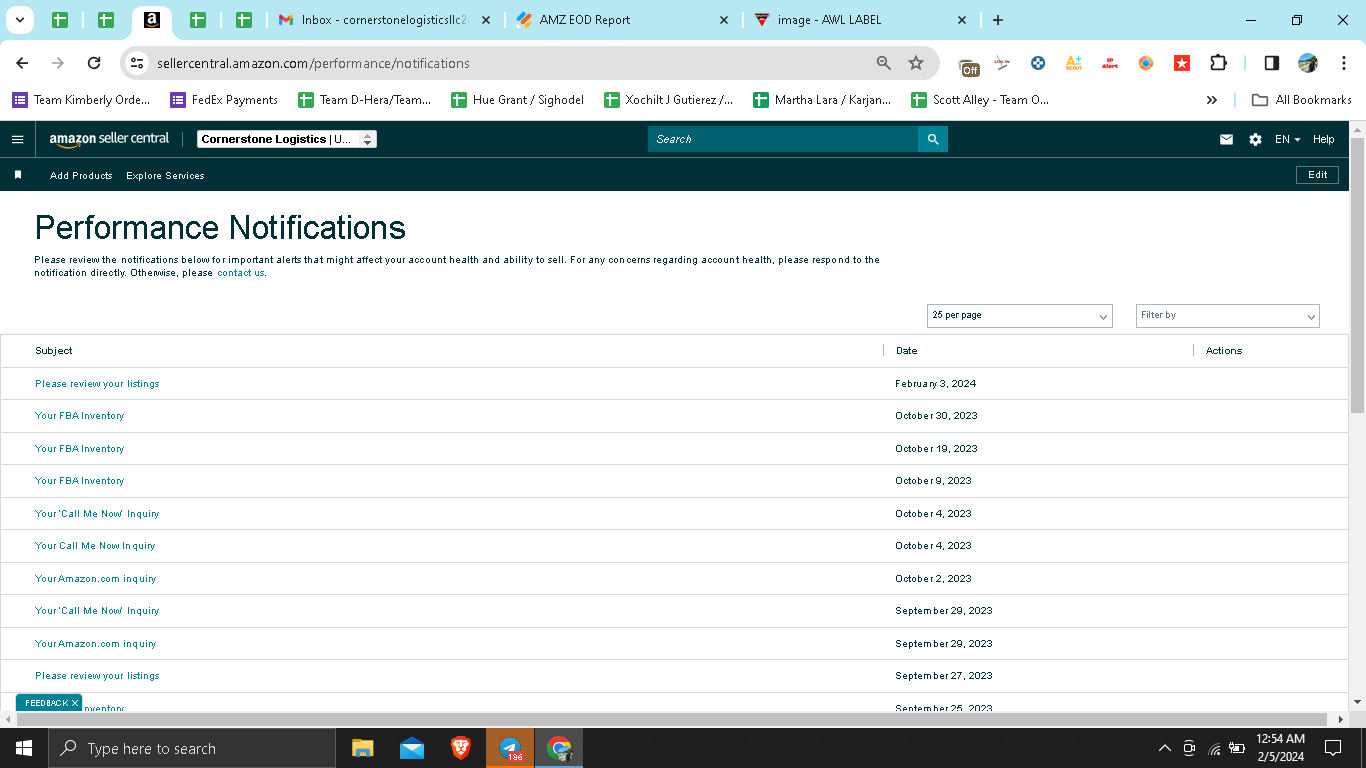This screenshot has width=1366, height=768.
Task: Click the FEEDBACK button
Action: coord(49,703)
